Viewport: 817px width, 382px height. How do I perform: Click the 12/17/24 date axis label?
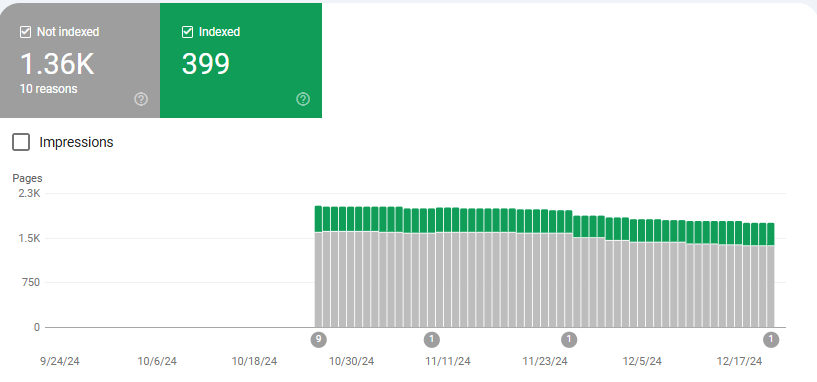(739, 361)
